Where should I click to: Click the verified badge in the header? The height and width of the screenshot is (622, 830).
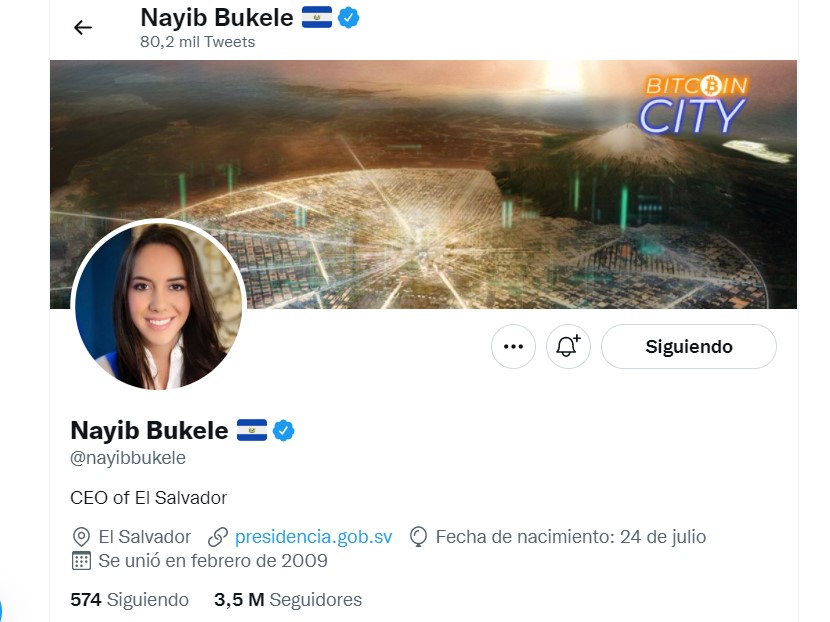[x=348, y=17]
